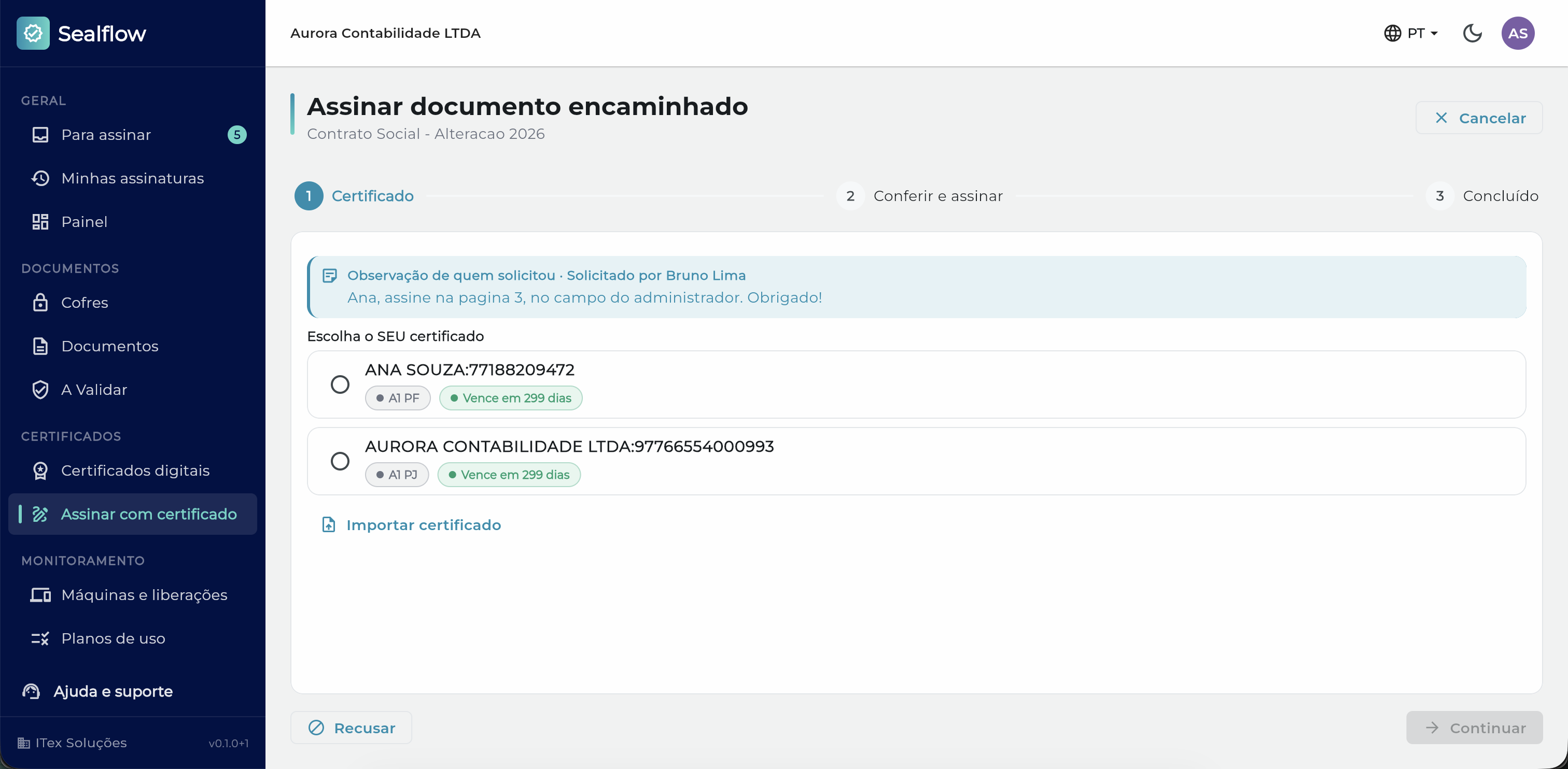The image size is (1568, 769).
Task: Open the Para assinar inbox icon
Action: [40, 134]
